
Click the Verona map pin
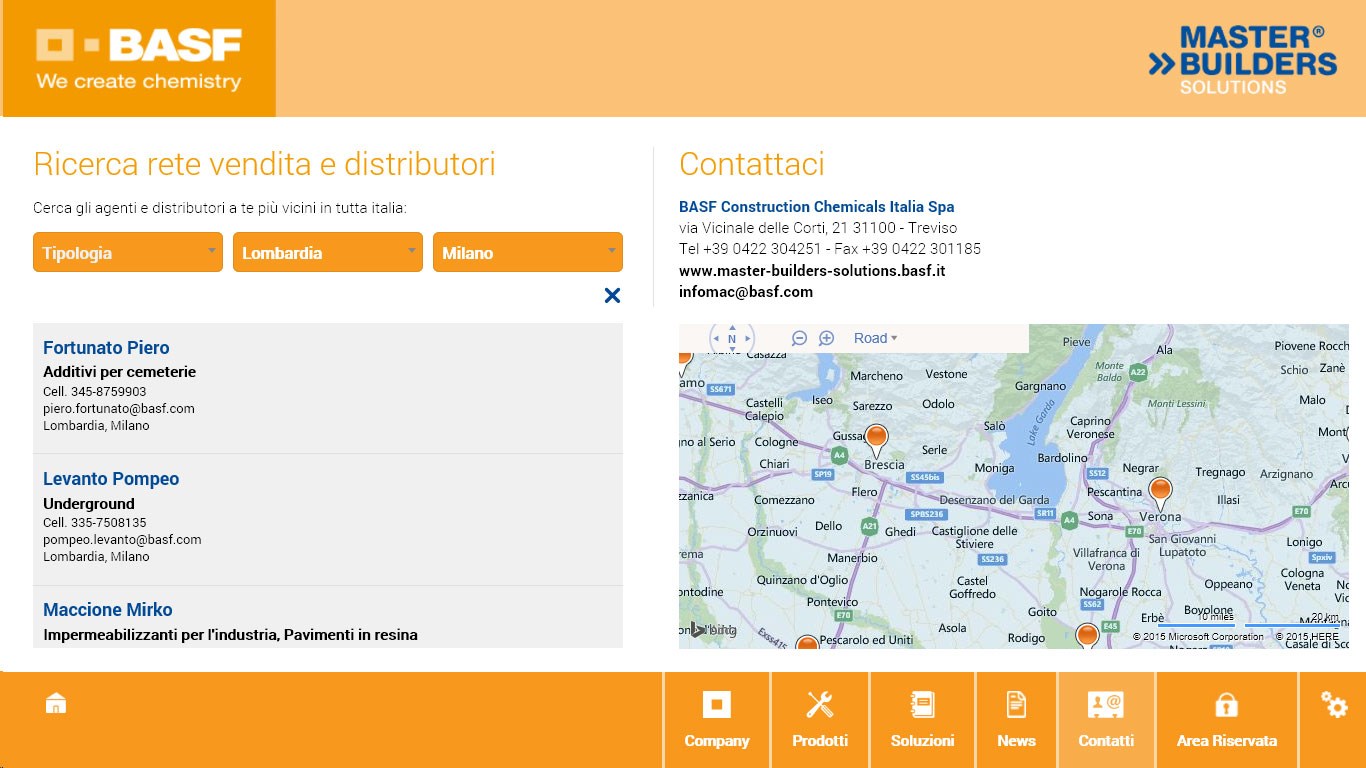click(1160, 494)
